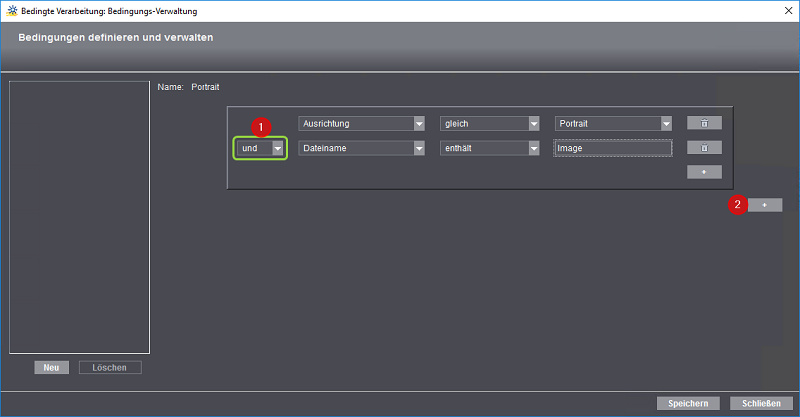Delete the Ausrichtung condition row via trash icon
Screen dimensions: 800x417
click(704, 123)
